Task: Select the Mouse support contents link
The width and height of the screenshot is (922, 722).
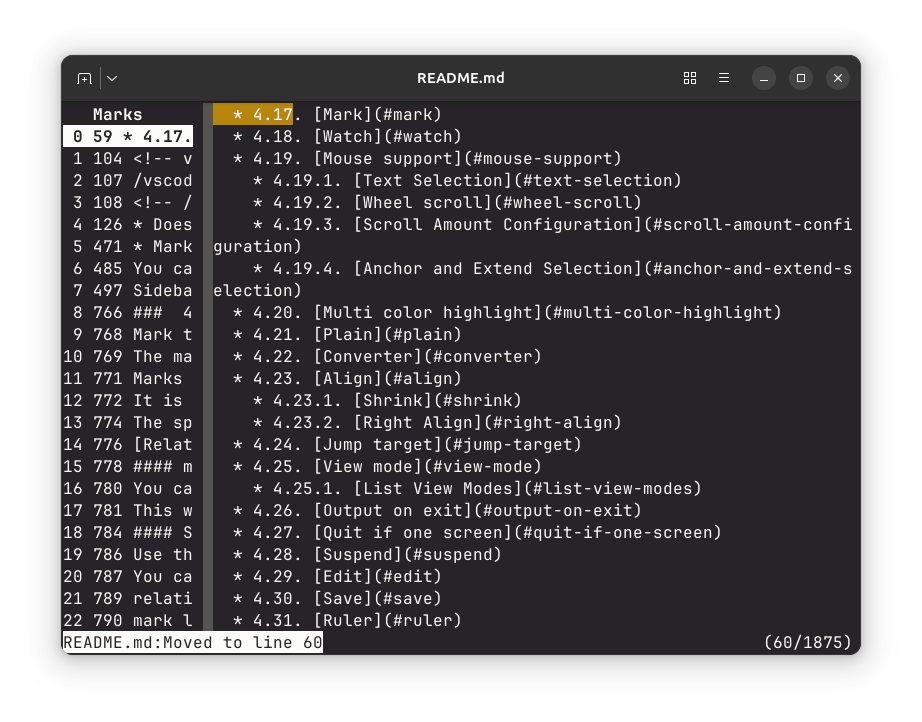Action: pyautogui.click(x=467, y=158)
